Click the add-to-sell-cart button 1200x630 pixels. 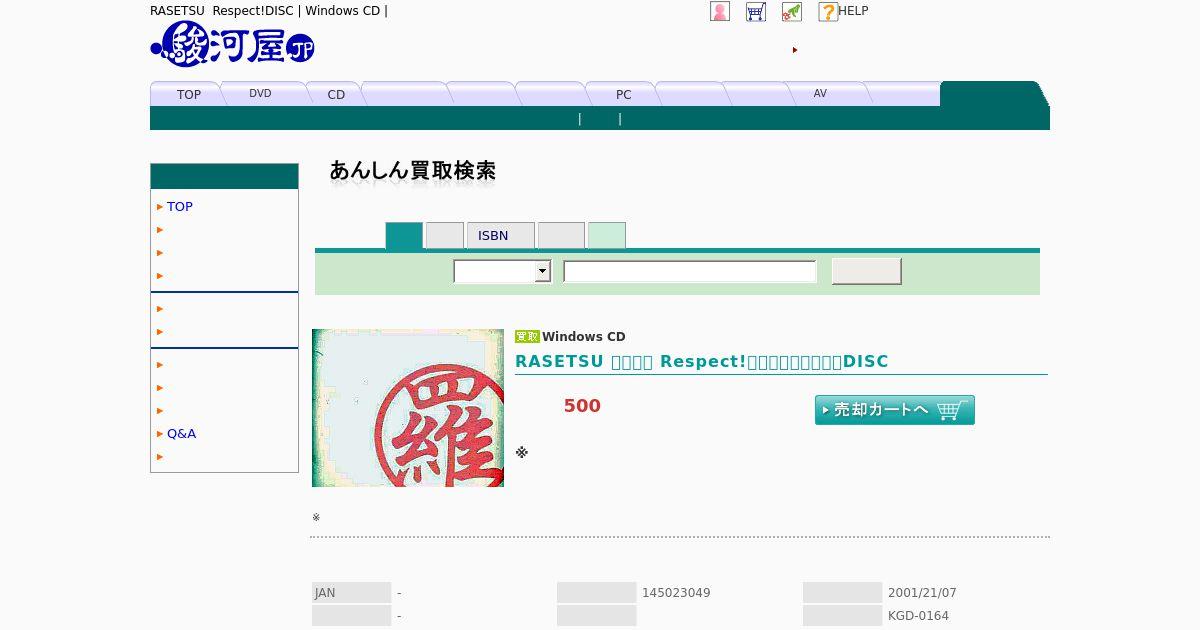tap(895, 410)
